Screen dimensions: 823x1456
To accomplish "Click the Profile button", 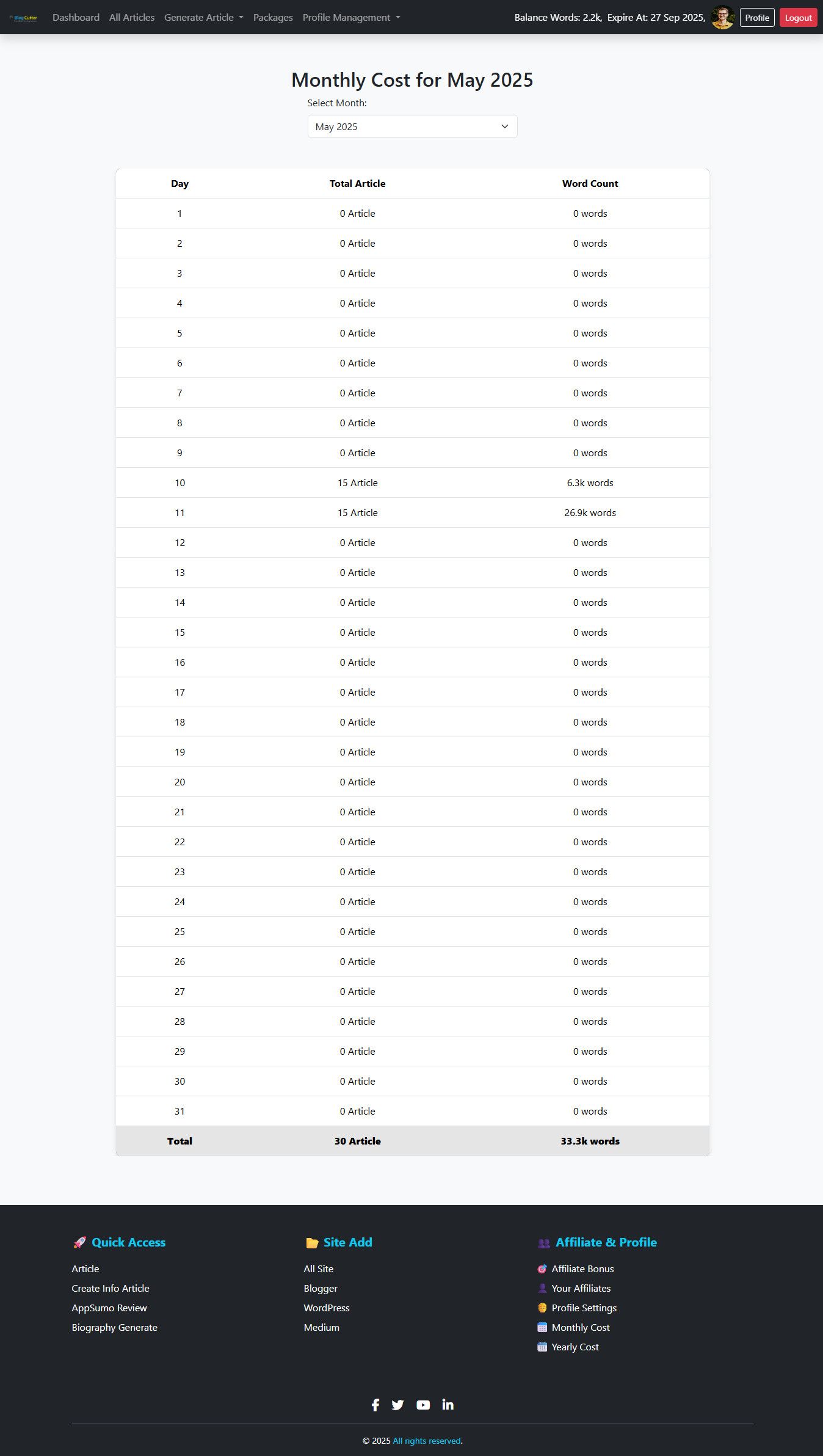I will [x=757, y=18].
